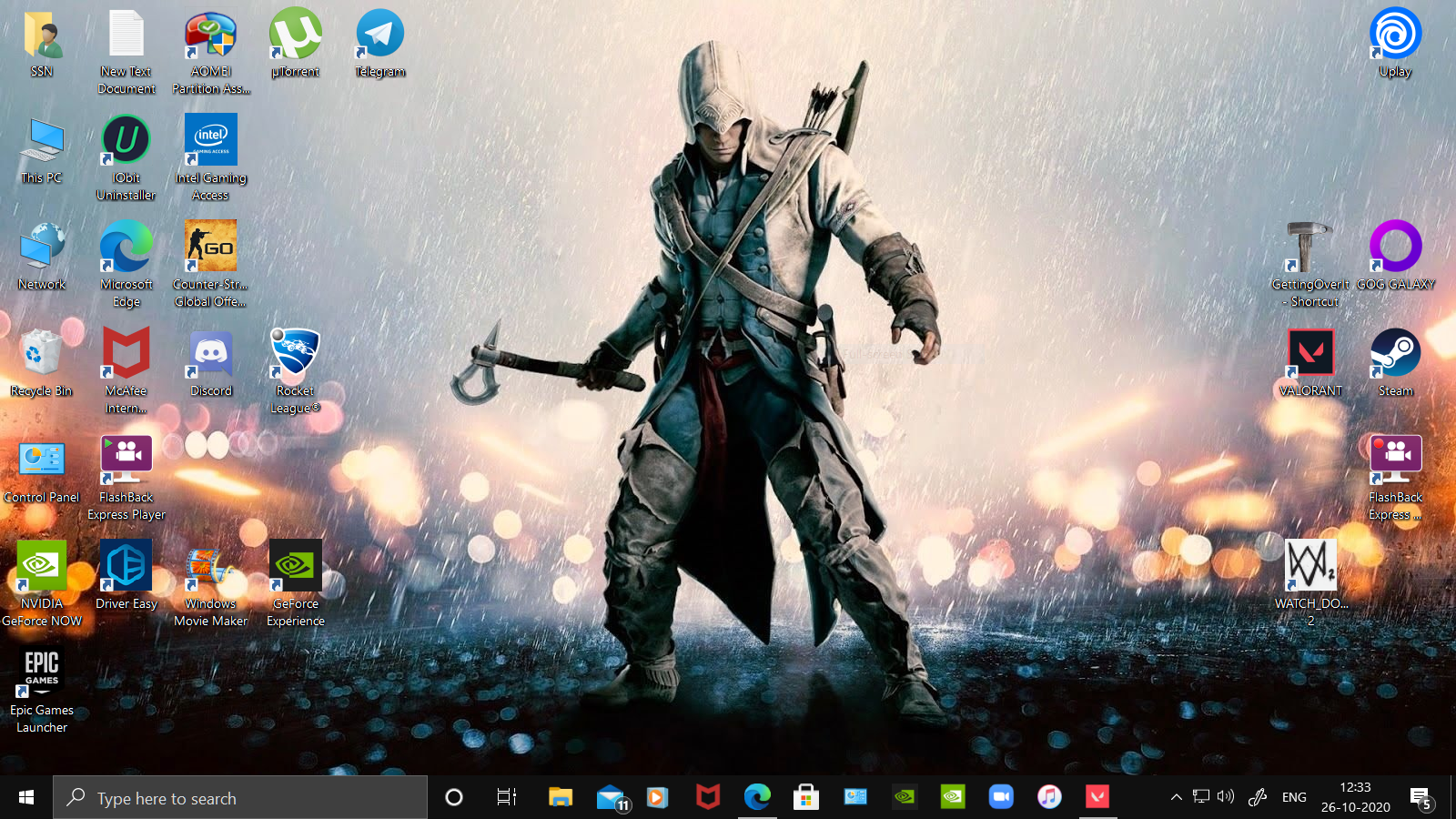Screen dimensions: 1456x819
Task: Open Control Panel taskbar icon
Action: coord(855,797)
